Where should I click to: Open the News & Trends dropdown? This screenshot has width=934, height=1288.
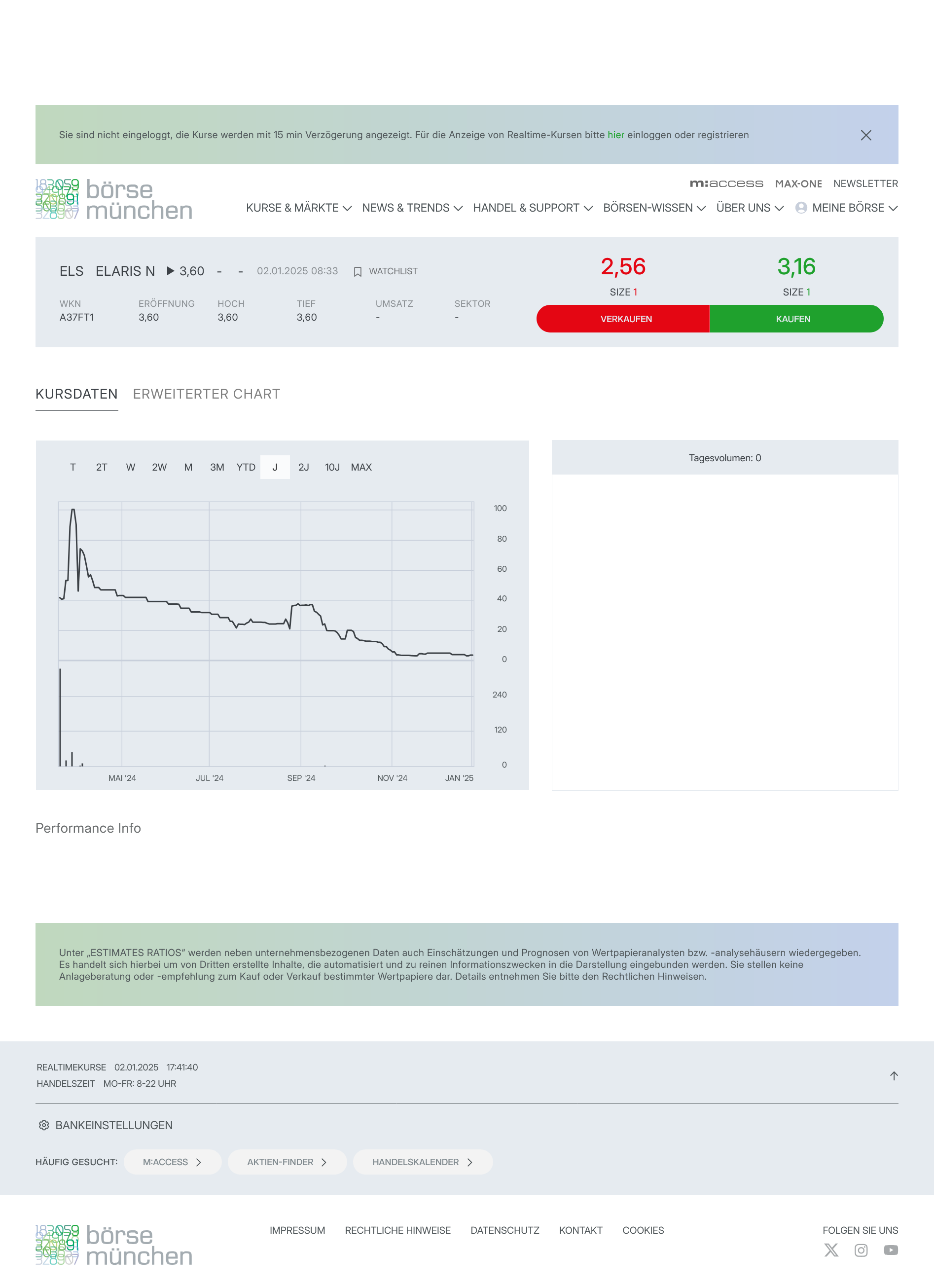(412, 208)
